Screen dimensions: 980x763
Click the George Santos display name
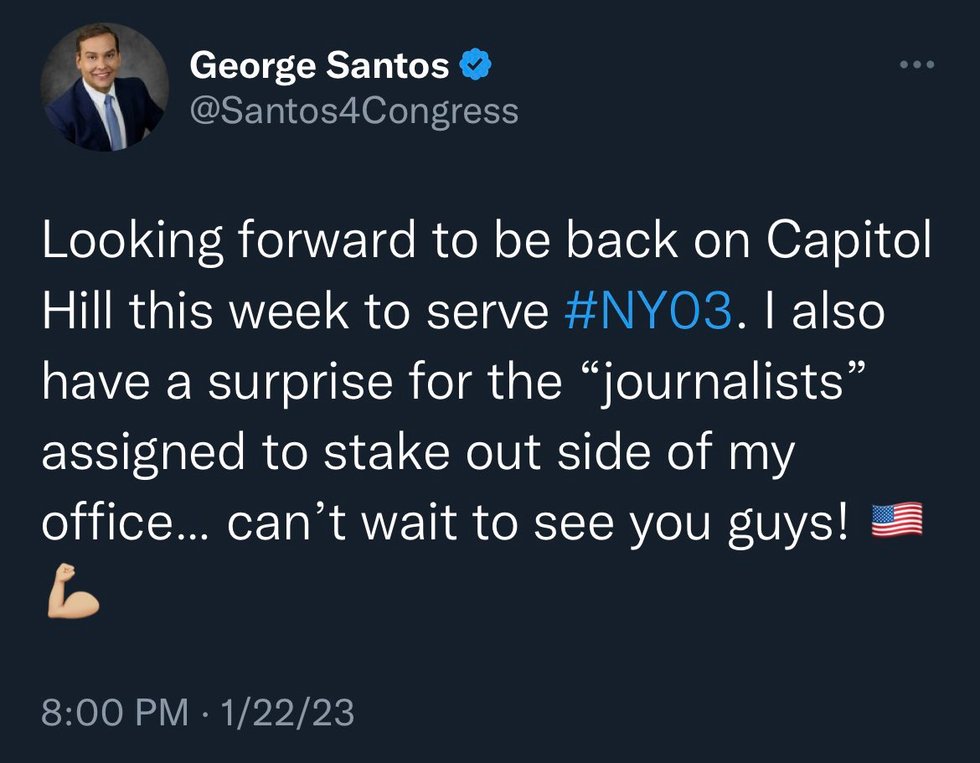[x=319, y=66]
